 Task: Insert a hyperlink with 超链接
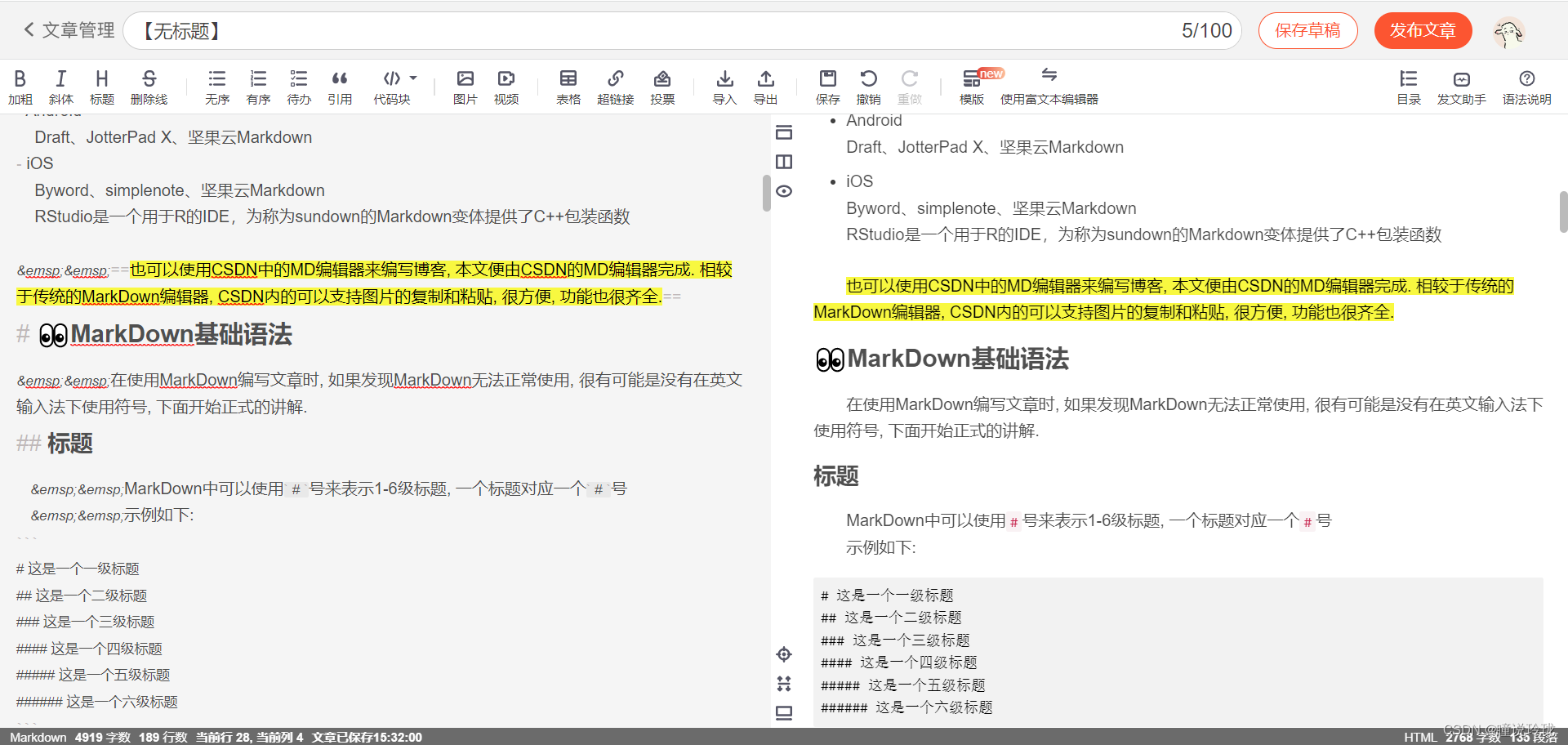coord(616,87)
